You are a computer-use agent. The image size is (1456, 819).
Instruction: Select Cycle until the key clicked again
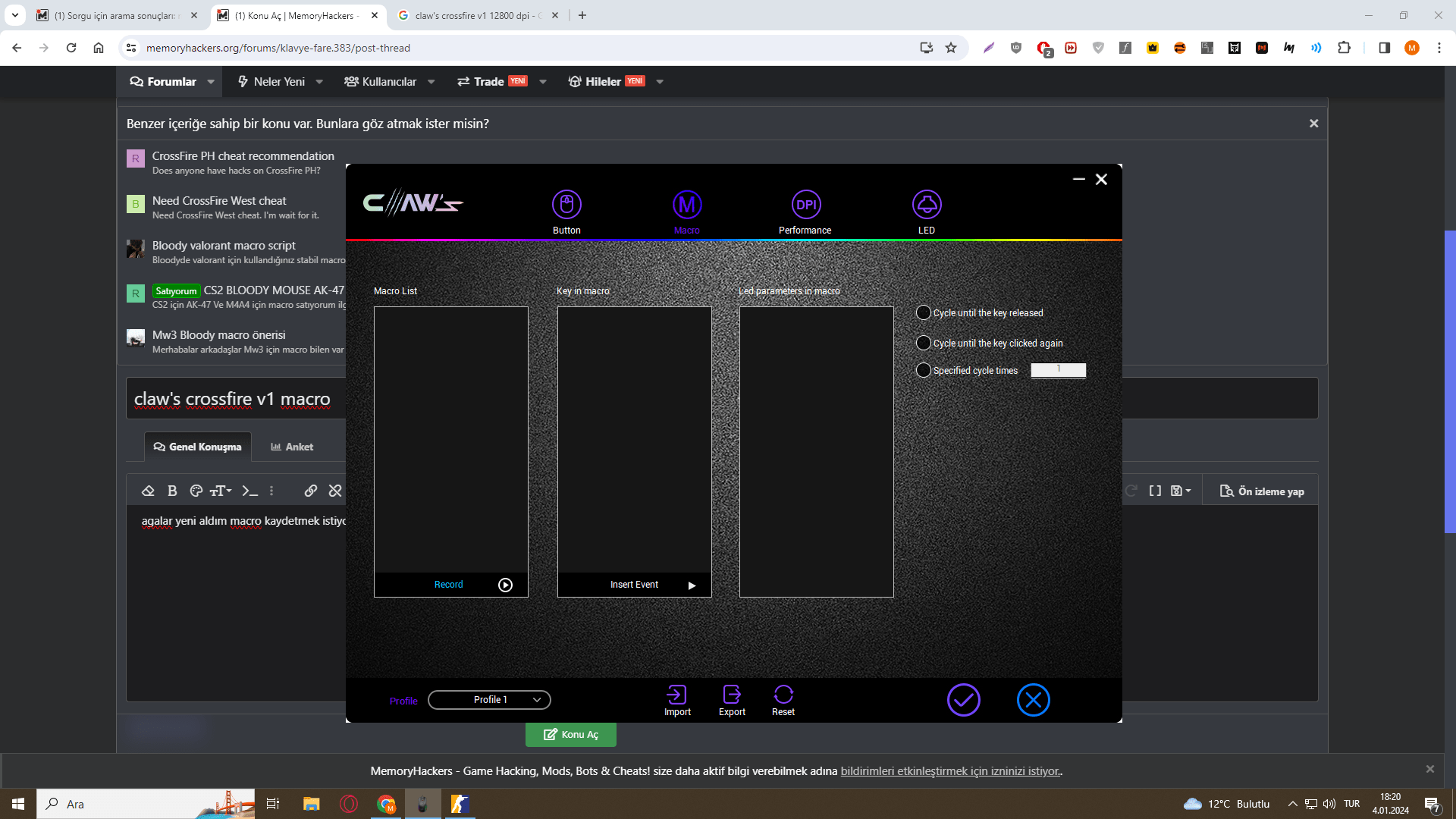coord(923,343)
